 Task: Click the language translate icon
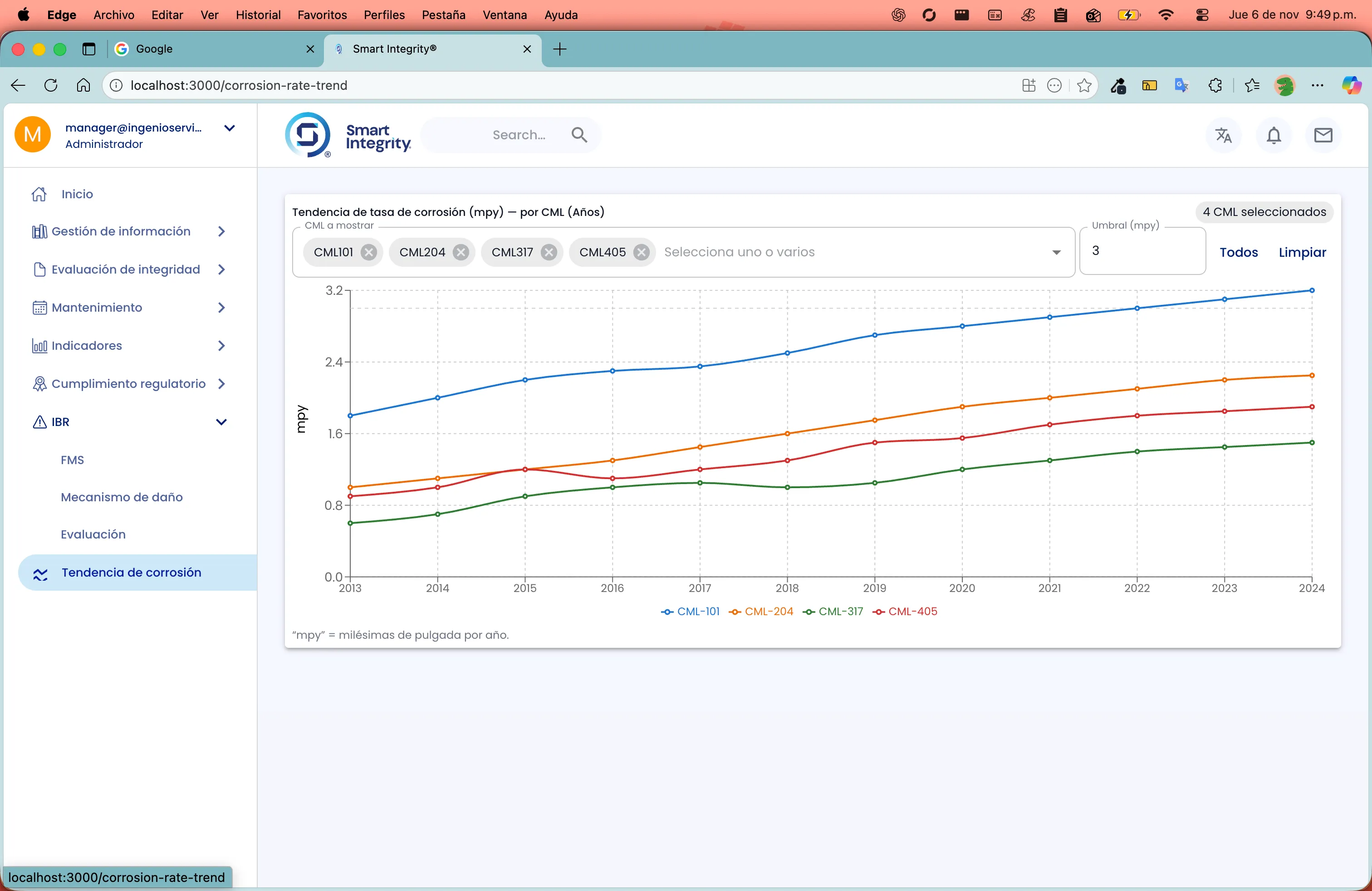1223,136
